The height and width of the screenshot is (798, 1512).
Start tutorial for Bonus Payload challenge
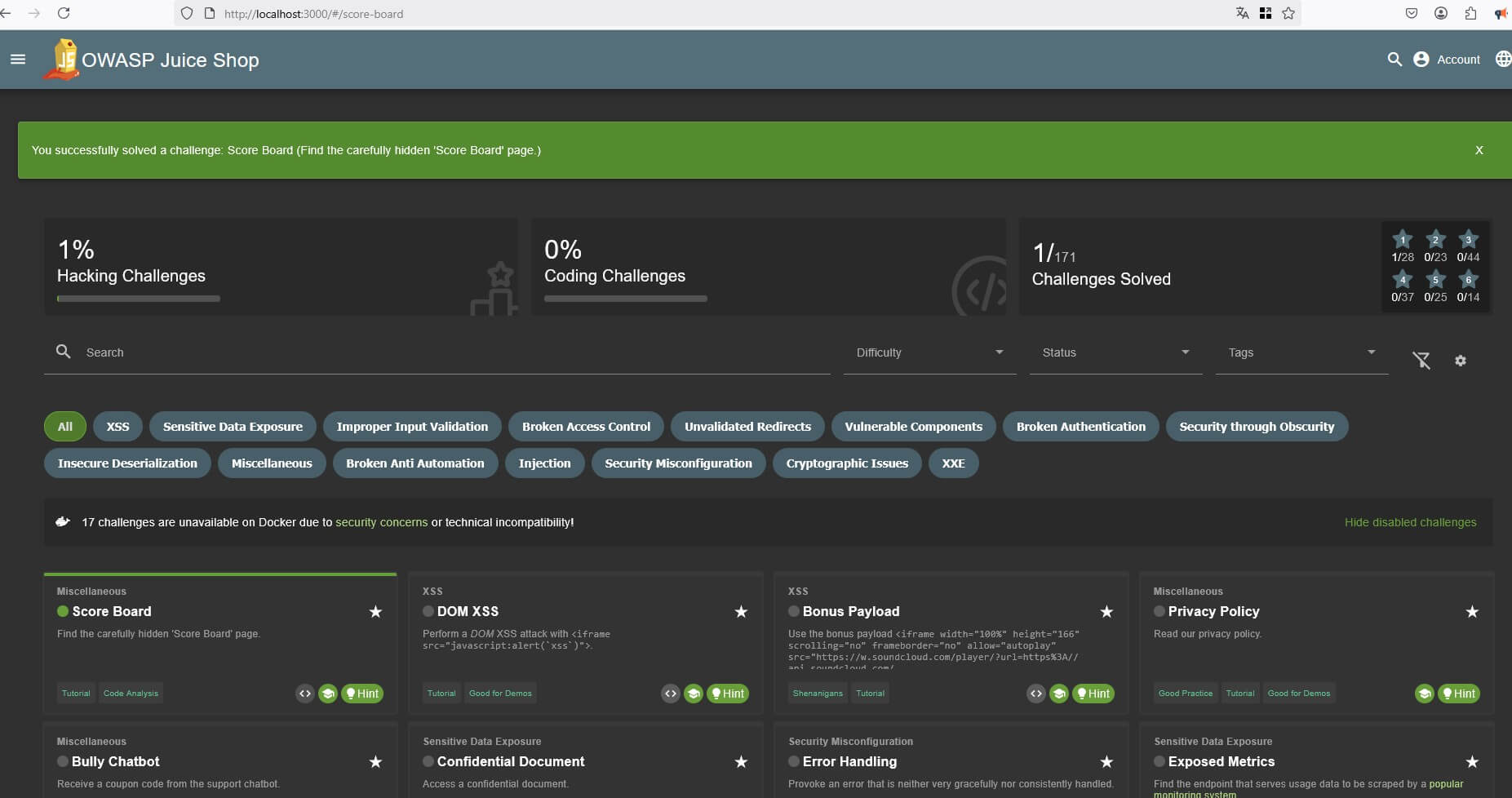tap(1058, 694)
